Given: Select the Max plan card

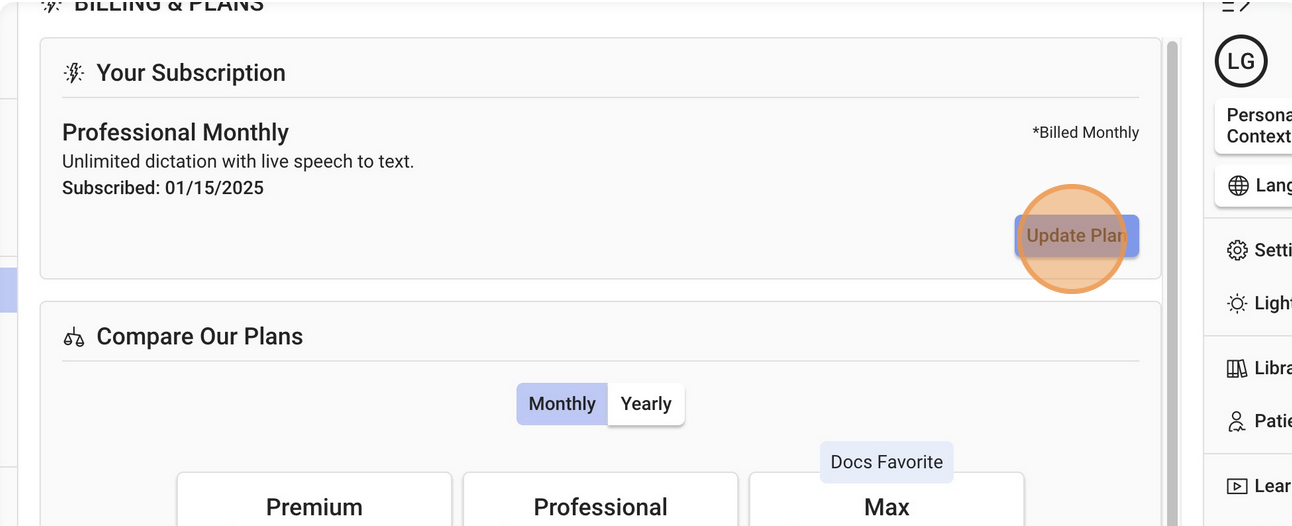Looking at the screenshot, I should 887,506.
